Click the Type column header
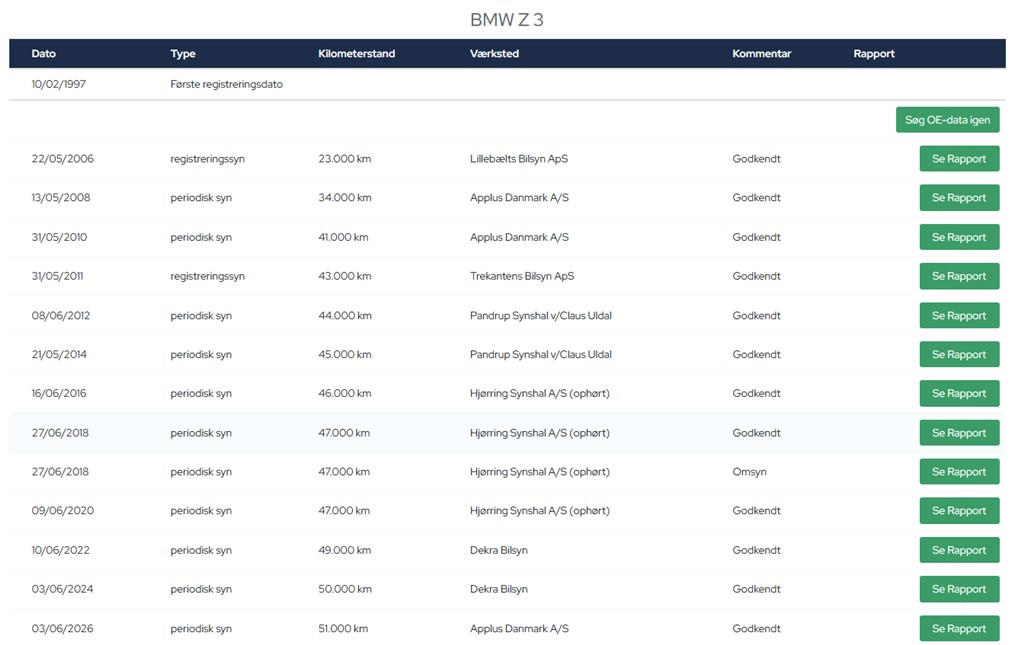This screenshot has height=645, width=1024. (x=183, y=54)
